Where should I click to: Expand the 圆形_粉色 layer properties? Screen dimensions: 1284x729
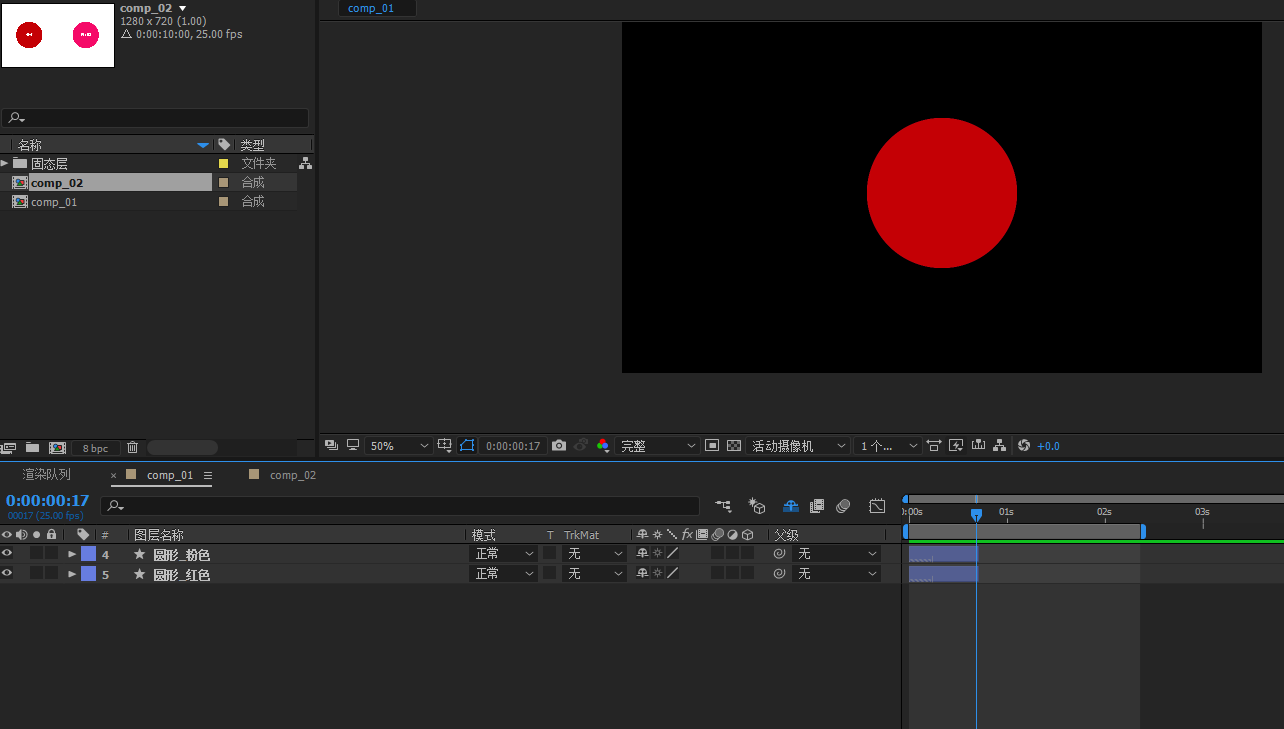pyautogui.click(x=72, y=554)
